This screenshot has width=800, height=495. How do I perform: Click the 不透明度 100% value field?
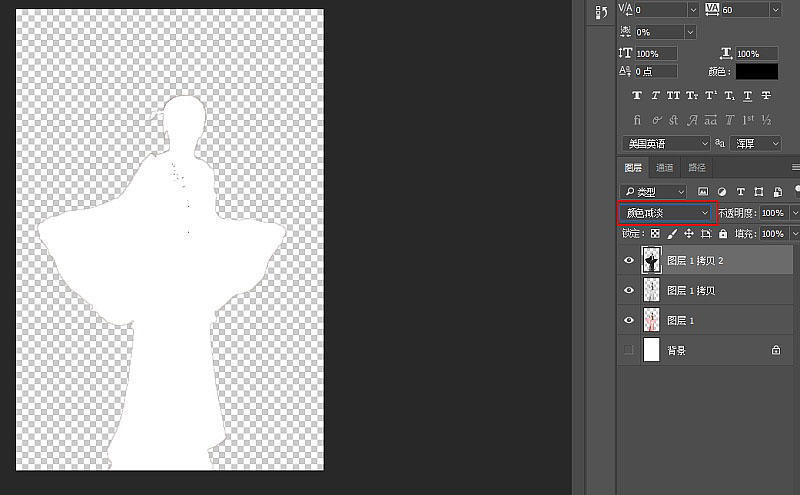click(773, 213)
